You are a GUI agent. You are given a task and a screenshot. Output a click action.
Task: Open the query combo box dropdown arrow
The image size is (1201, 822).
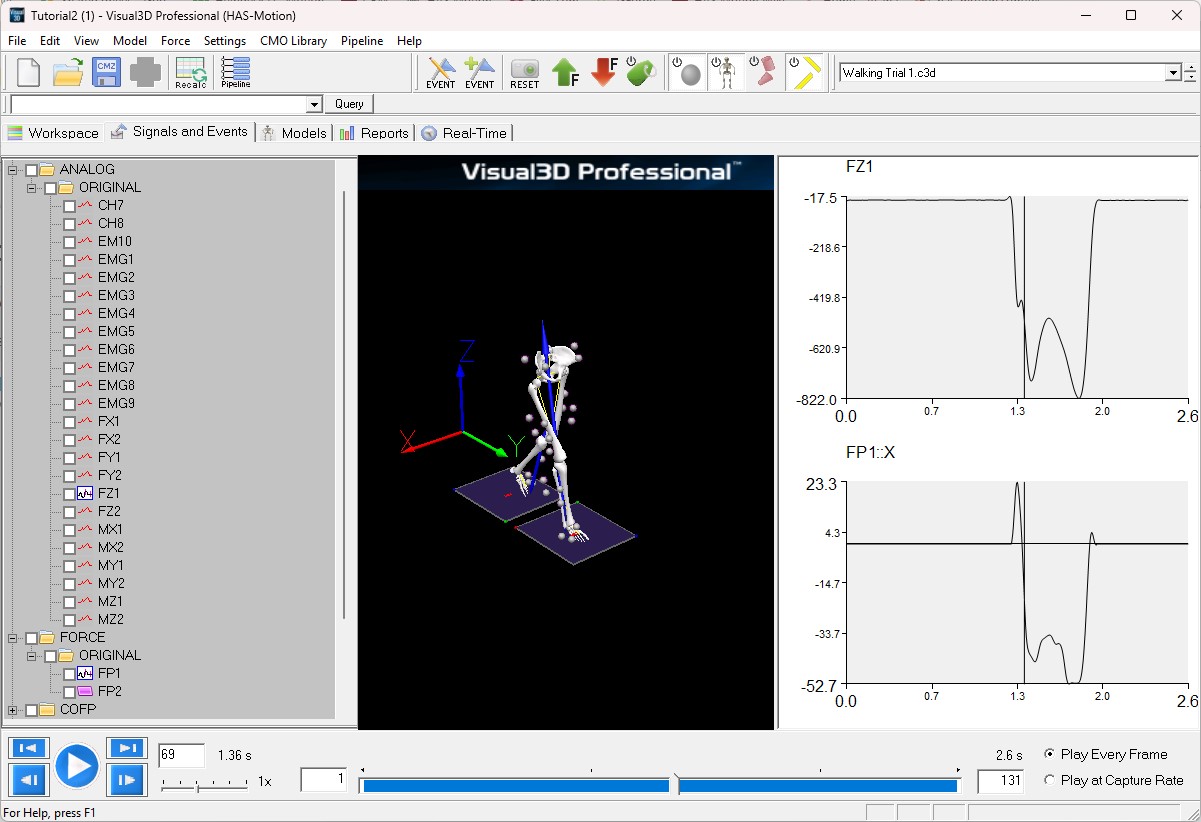click(x=314, y=104)
